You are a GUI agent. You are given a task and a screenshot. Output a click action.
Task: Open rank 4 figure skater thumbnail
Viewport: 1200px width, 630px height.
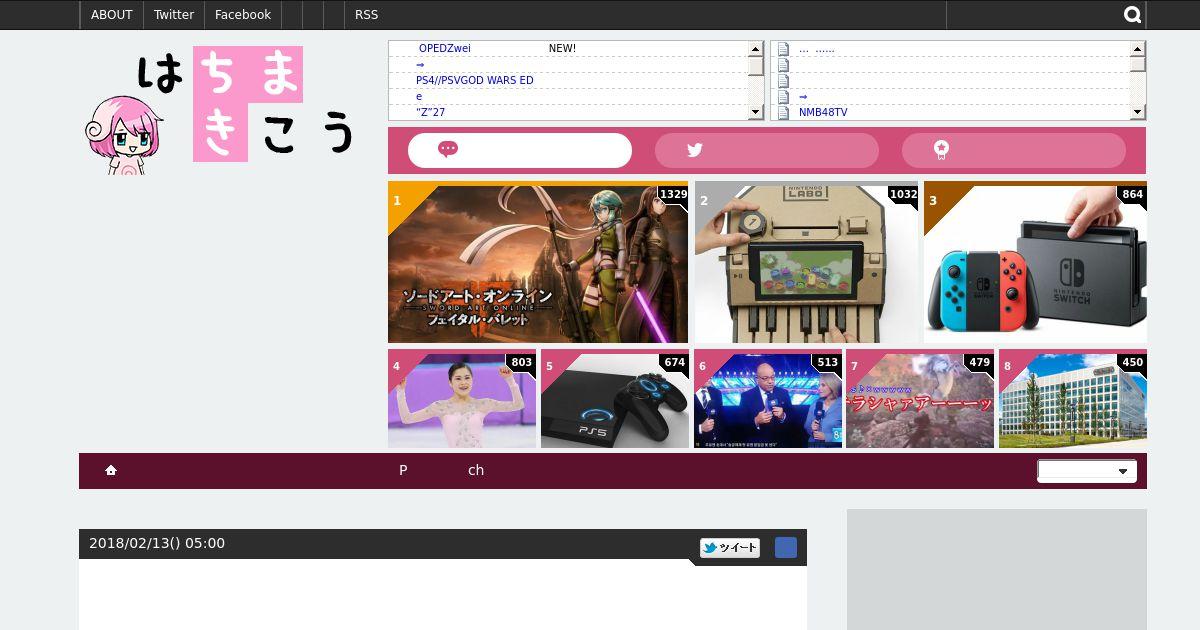pyautogui.click(x=462, y=399)
